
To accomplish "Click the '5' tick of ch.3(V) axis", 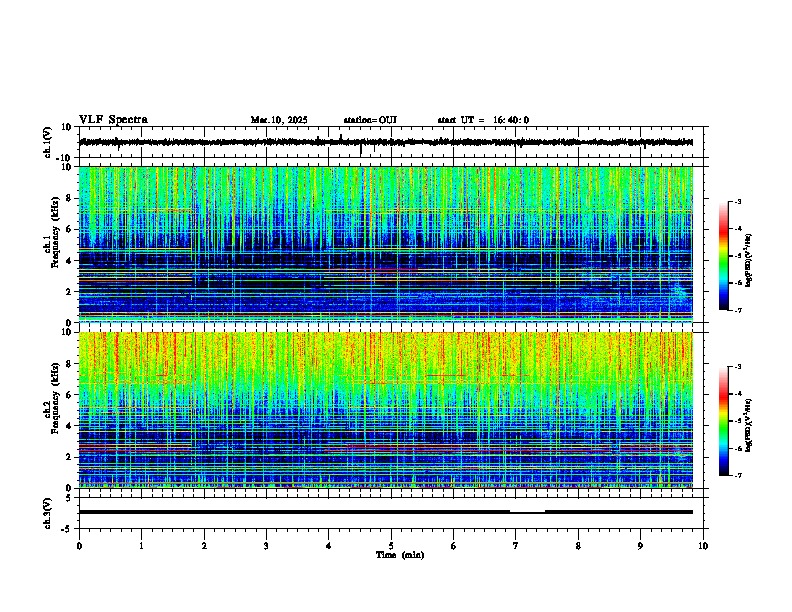I will click(69, 498).
